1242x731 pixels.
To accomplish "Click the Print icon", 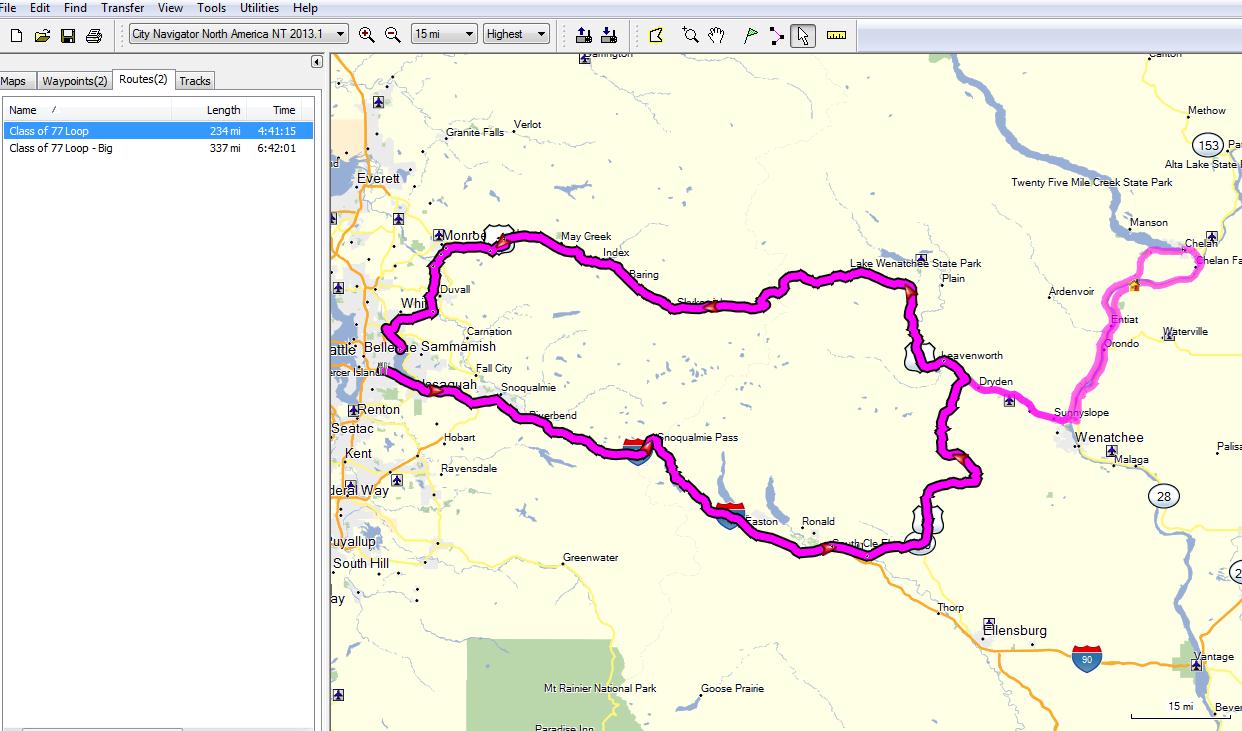I will click(94, 36).
